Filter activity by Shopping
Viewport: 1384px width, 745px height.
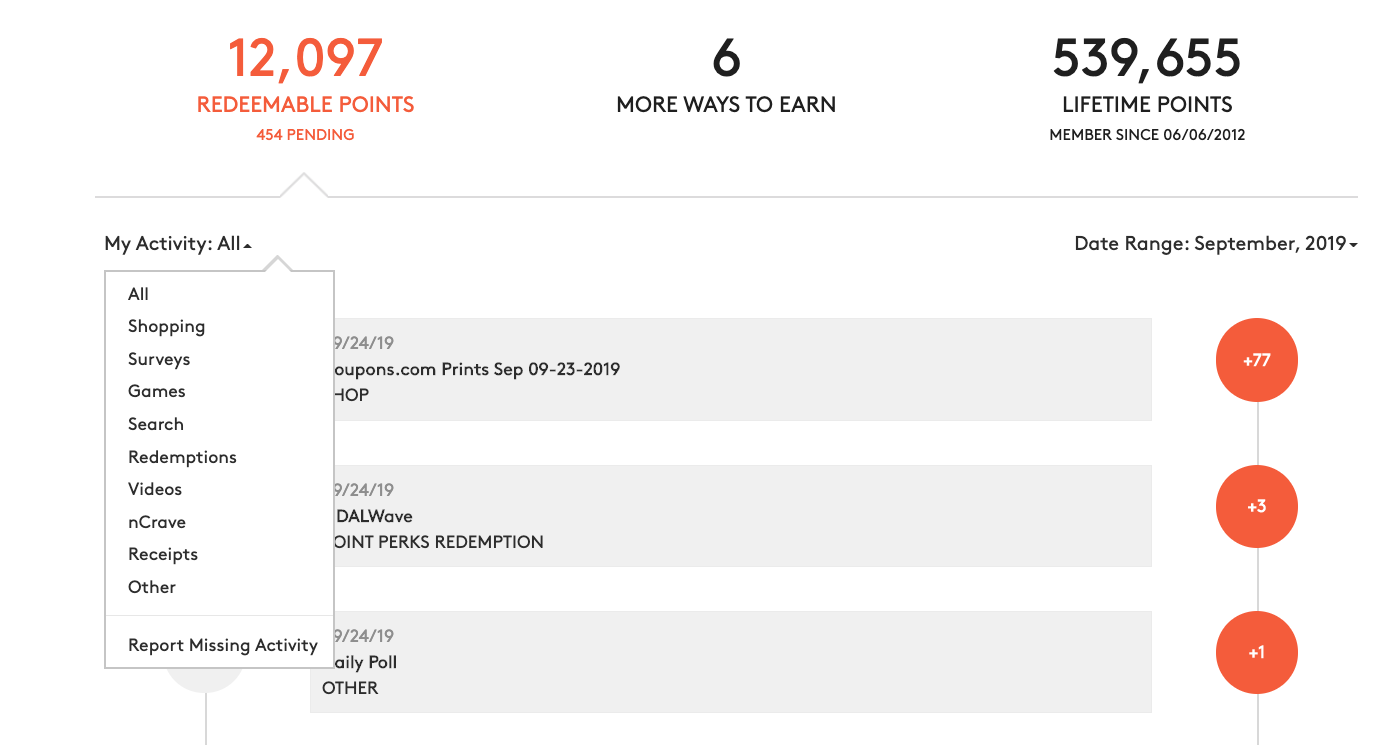[x=166, y=326]
